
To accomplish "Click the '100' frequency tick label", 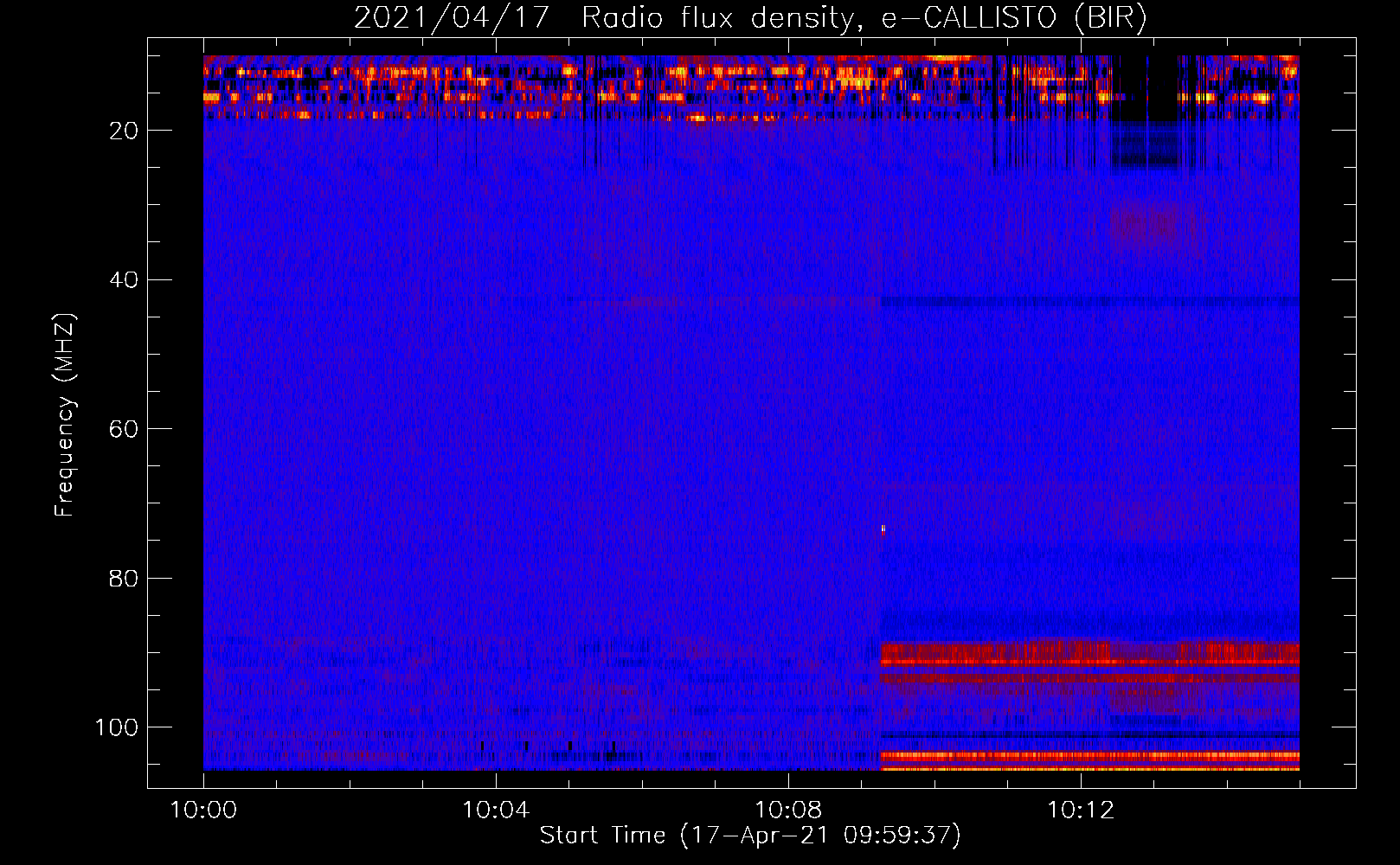I will pyautogui.click(x=117, y=727).
